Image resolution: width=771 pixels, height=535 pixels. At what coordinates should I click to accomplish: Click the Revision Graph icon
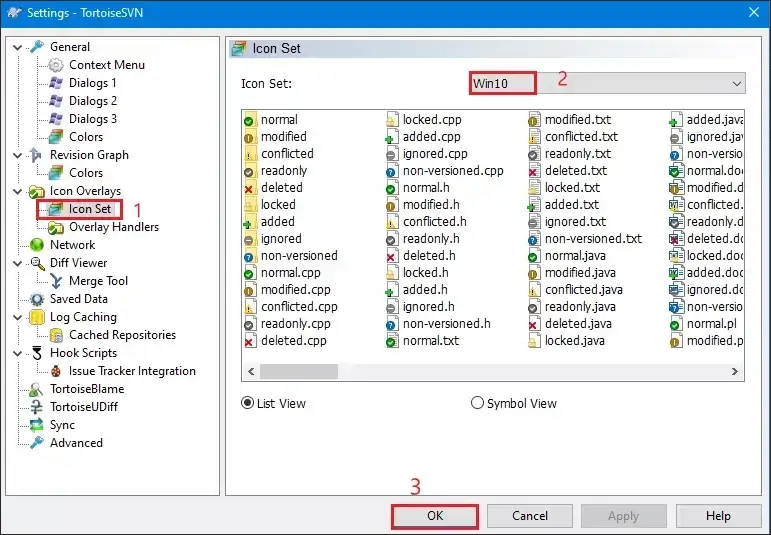pos(36,155)
